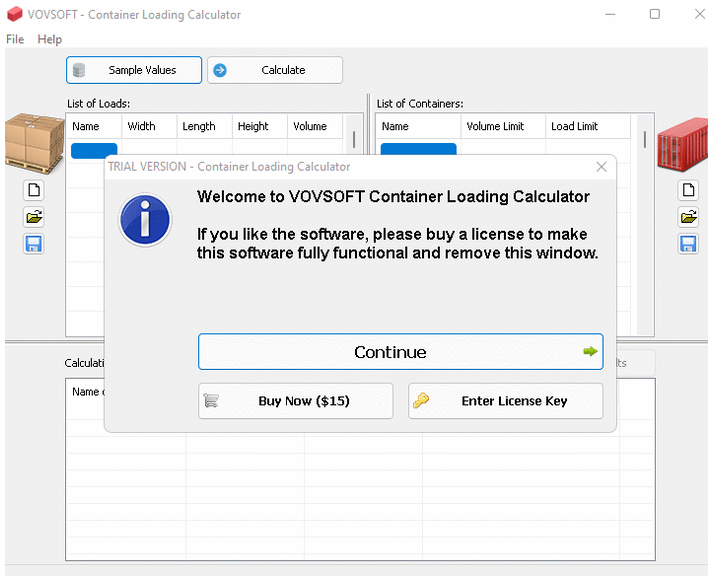
Task: Click new file icon beside containers list
Action: [688, 190]
